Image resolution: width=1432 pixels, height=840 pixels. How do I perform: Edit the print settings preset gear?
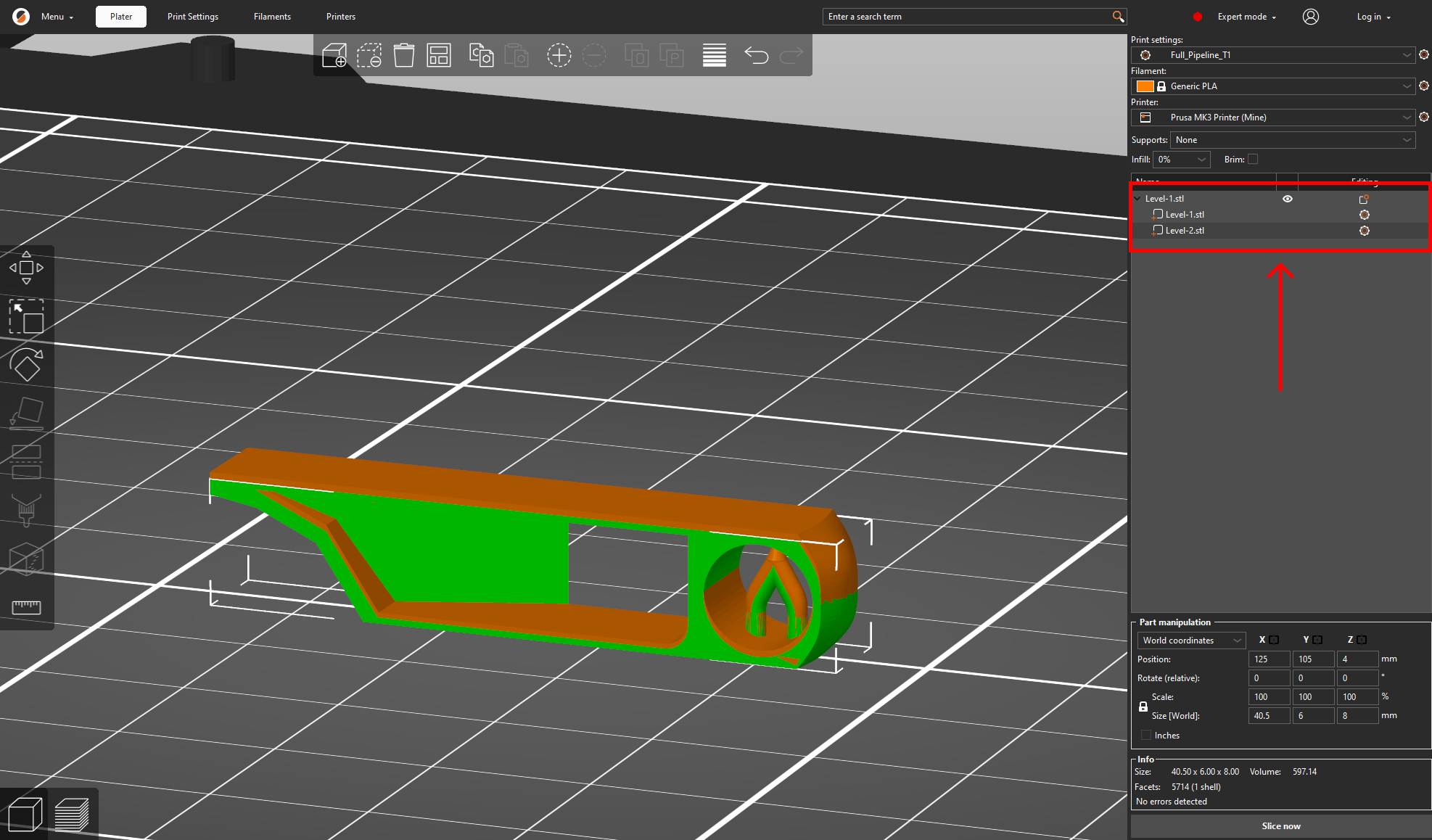click(x=1424, y=55)
